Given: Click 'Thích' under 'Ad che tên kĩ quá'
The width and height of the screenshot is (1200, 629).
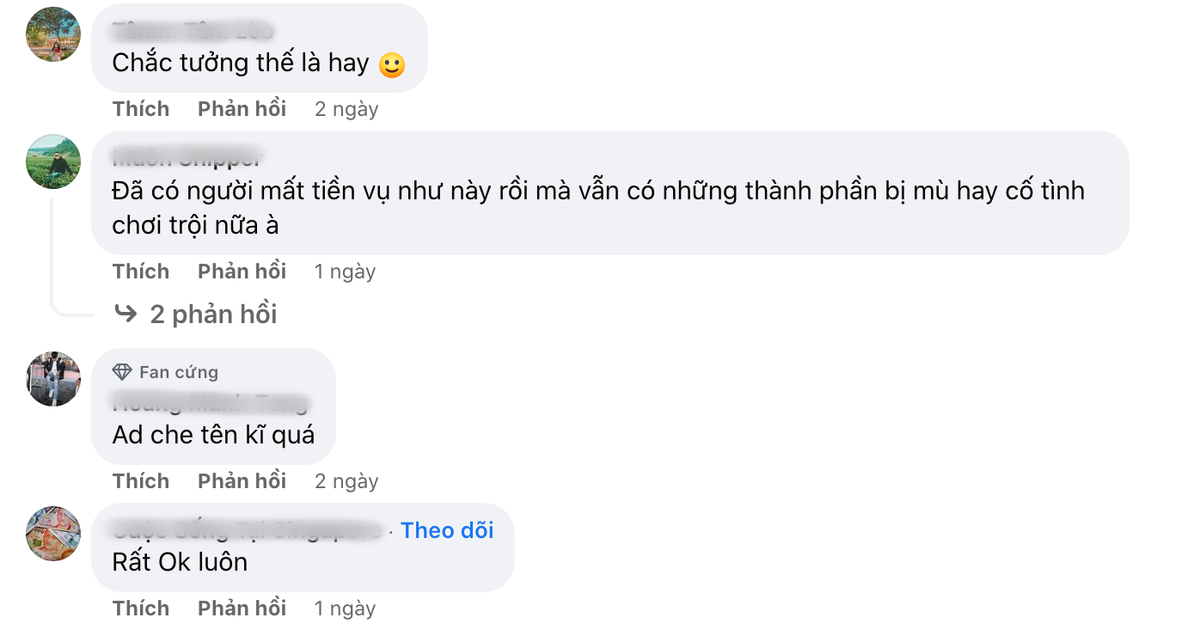Looking at the screenshot, I should [141, 480].
